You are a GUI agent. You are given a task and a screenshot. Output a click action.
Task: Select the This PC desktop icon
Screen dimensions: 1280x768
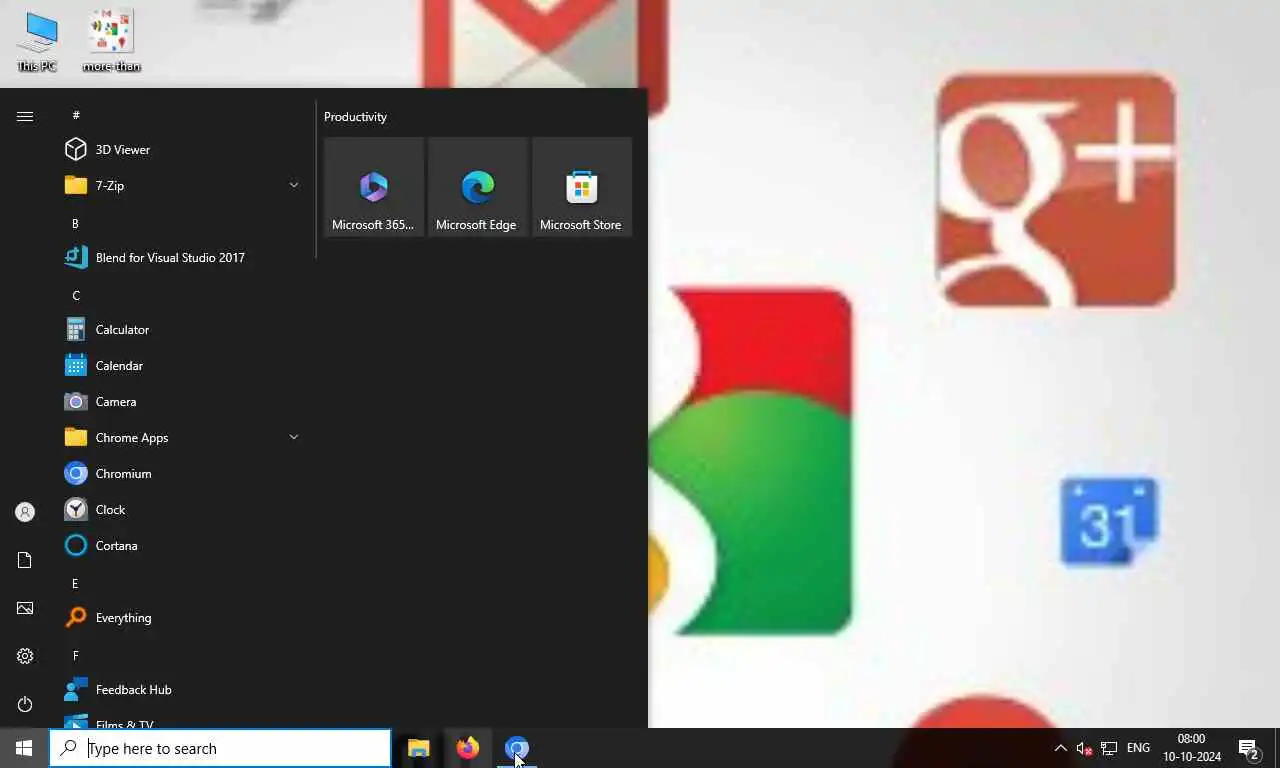click(37, 42)
